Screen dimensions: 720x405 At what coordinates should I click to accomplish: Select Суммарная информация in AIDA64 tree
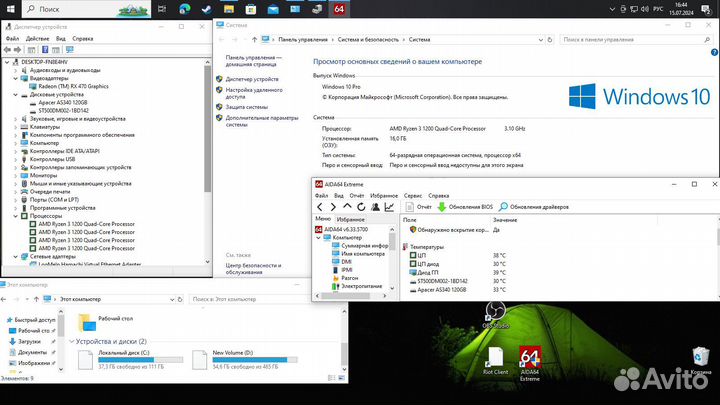tap(365, 246)
